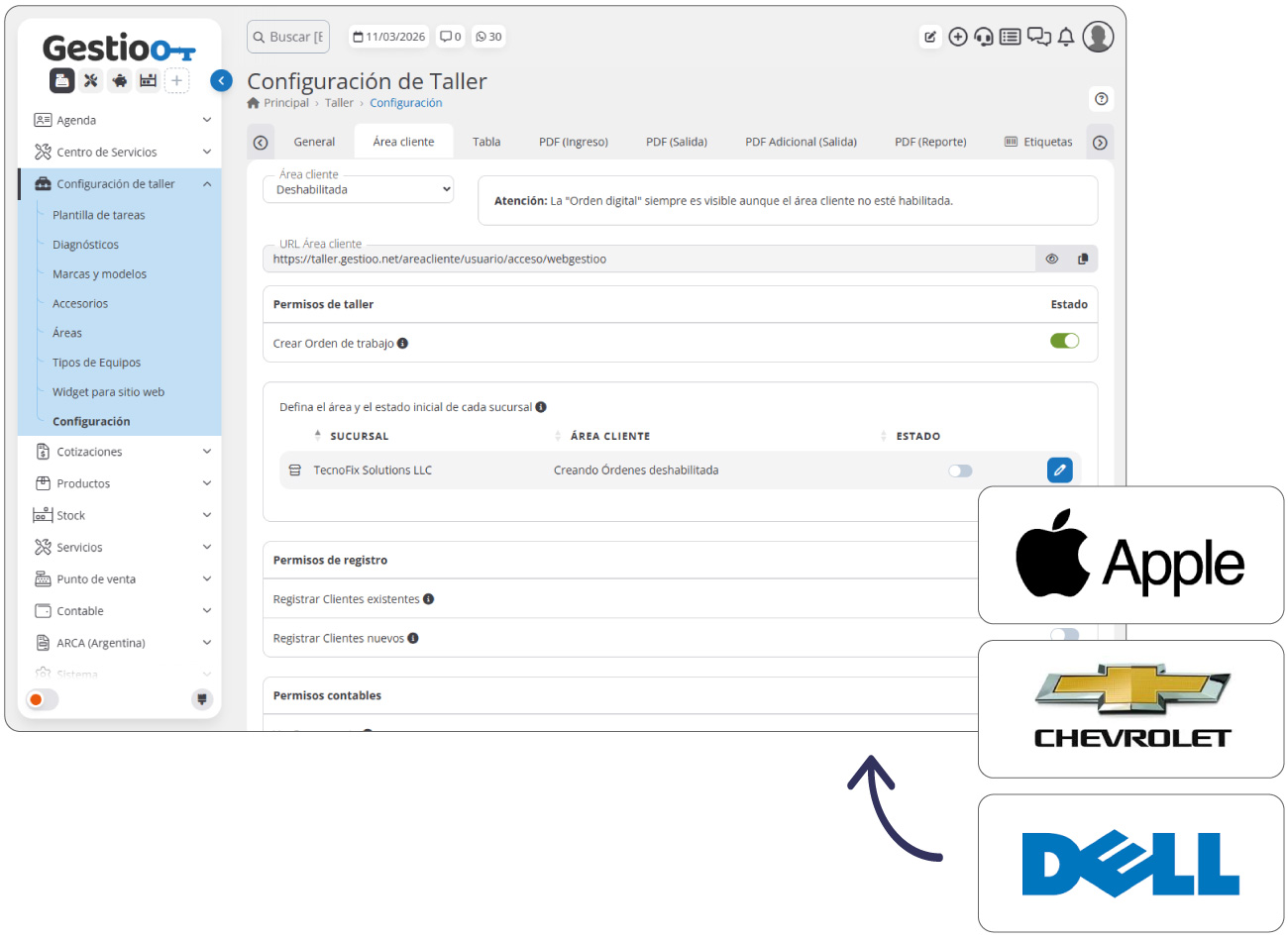Image resolution: width=1288 pixels, height=941 pixels.
Task: Open the factory module icon
Action: [148, 81]
